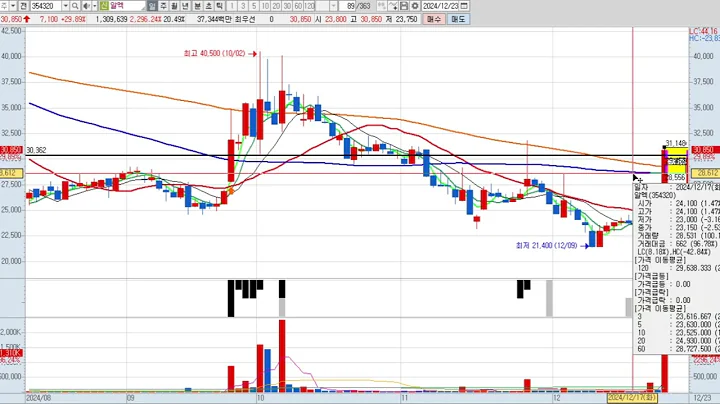Switch to 초 second chart period
720x404 pixels.
tap(208, 6)
